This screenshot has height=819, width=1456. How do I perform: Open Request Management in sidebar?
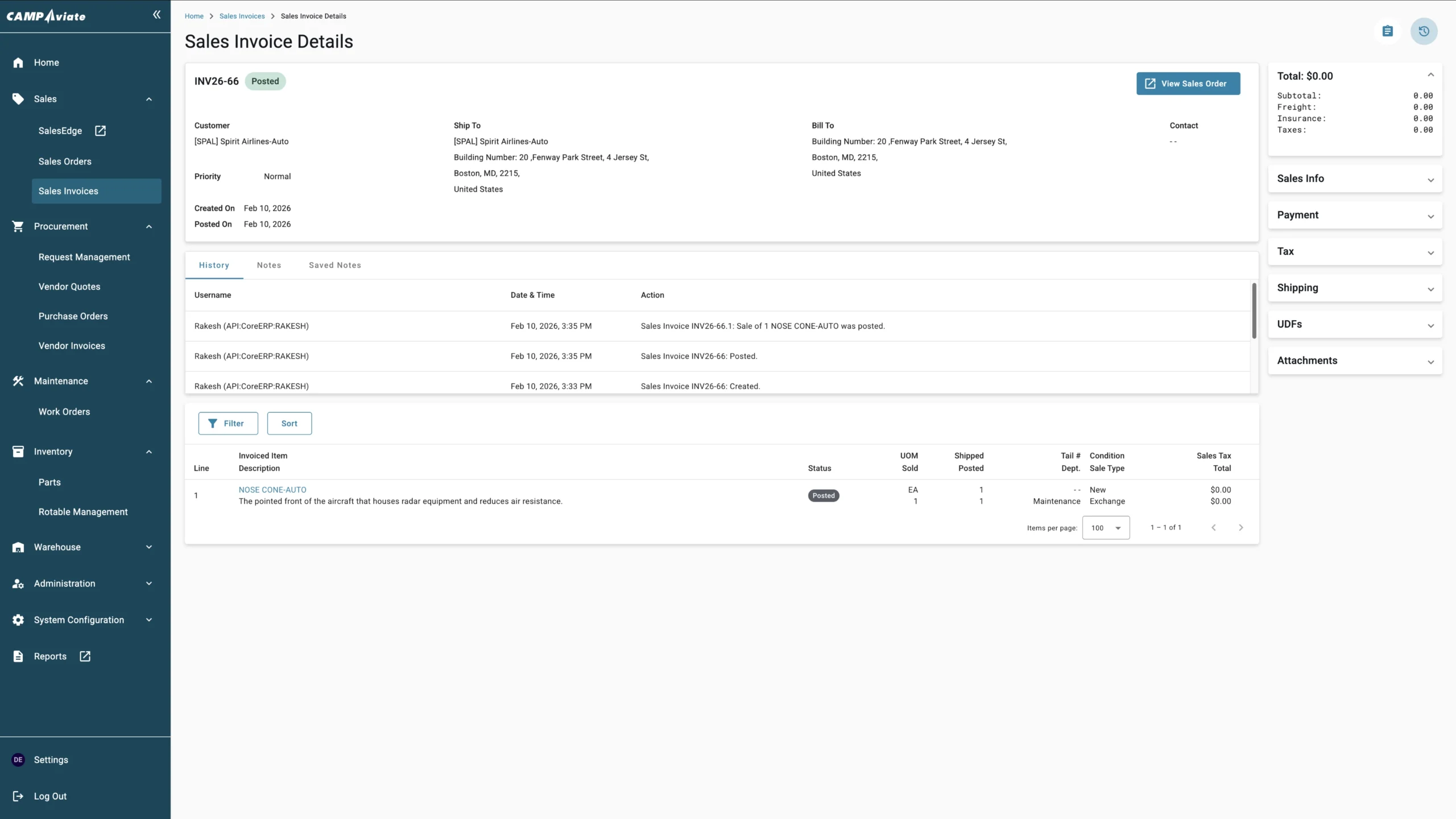(x=84, y=257)
